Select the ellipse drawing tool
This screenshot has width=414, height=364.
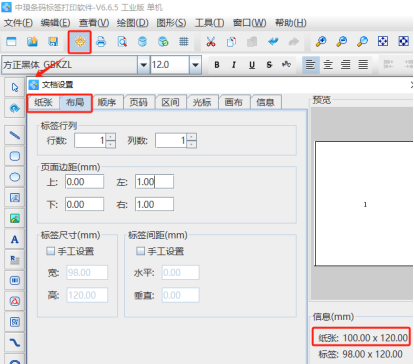[x=15, y=177]
